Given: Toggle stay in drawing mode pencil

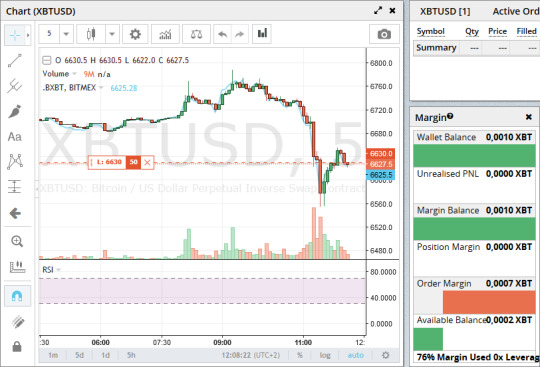Looking at the screenshot, I should (x=17, y=321).
